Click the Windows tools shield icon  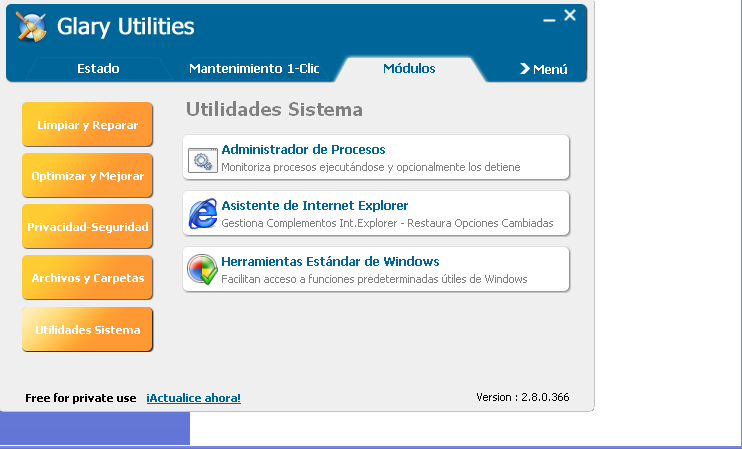[203, 270]
